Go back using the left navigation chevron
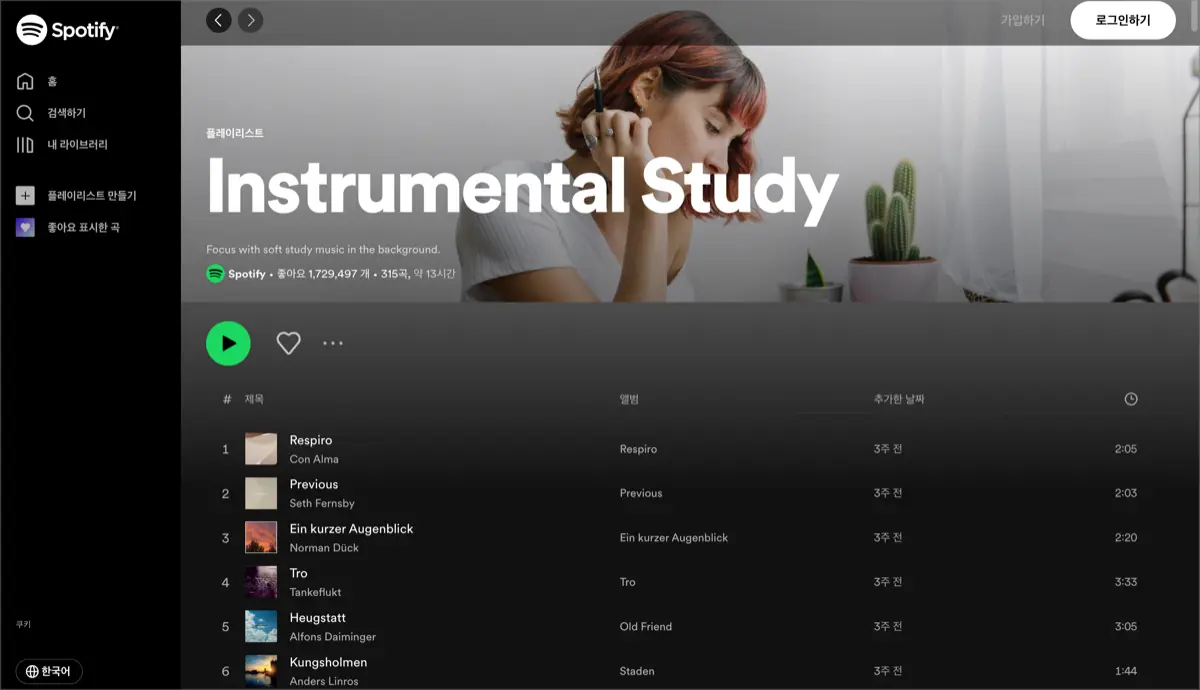The width and height of the screenshot is (1200, 690). click(x=218, y=19)
